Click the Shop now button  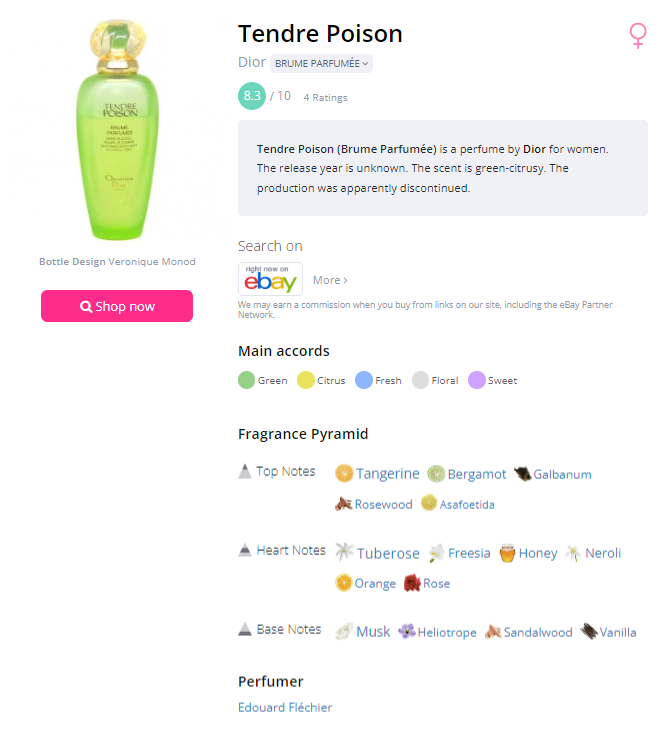point(117,306)
